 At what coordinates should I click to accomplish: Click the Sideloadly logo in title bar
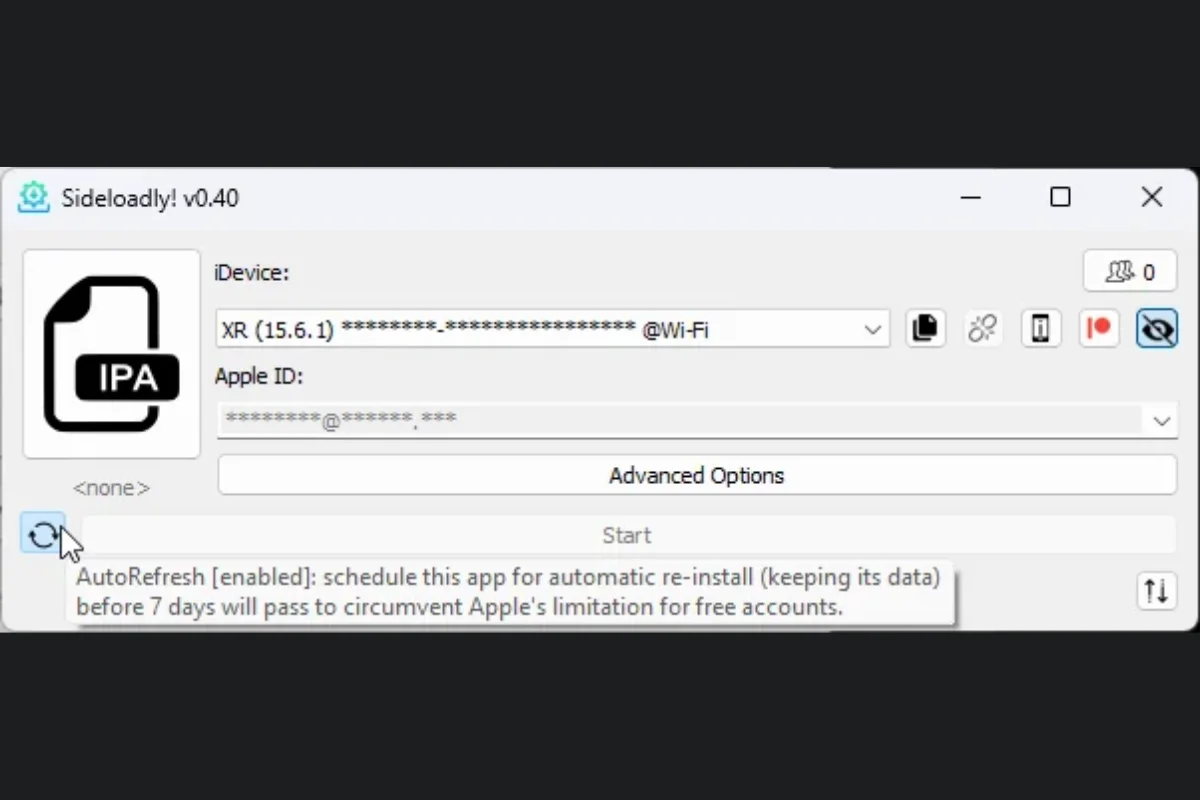coord(34,197)
